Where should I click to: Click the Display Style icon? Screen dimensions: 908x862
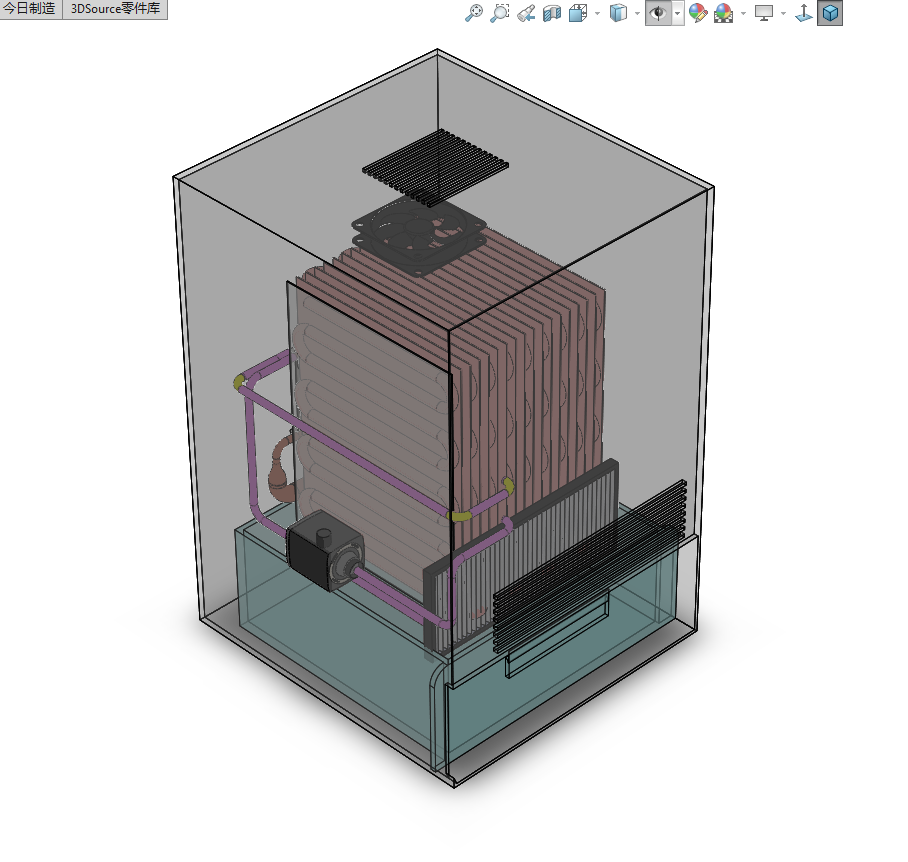pyautogui.click(x=618, y=13)
